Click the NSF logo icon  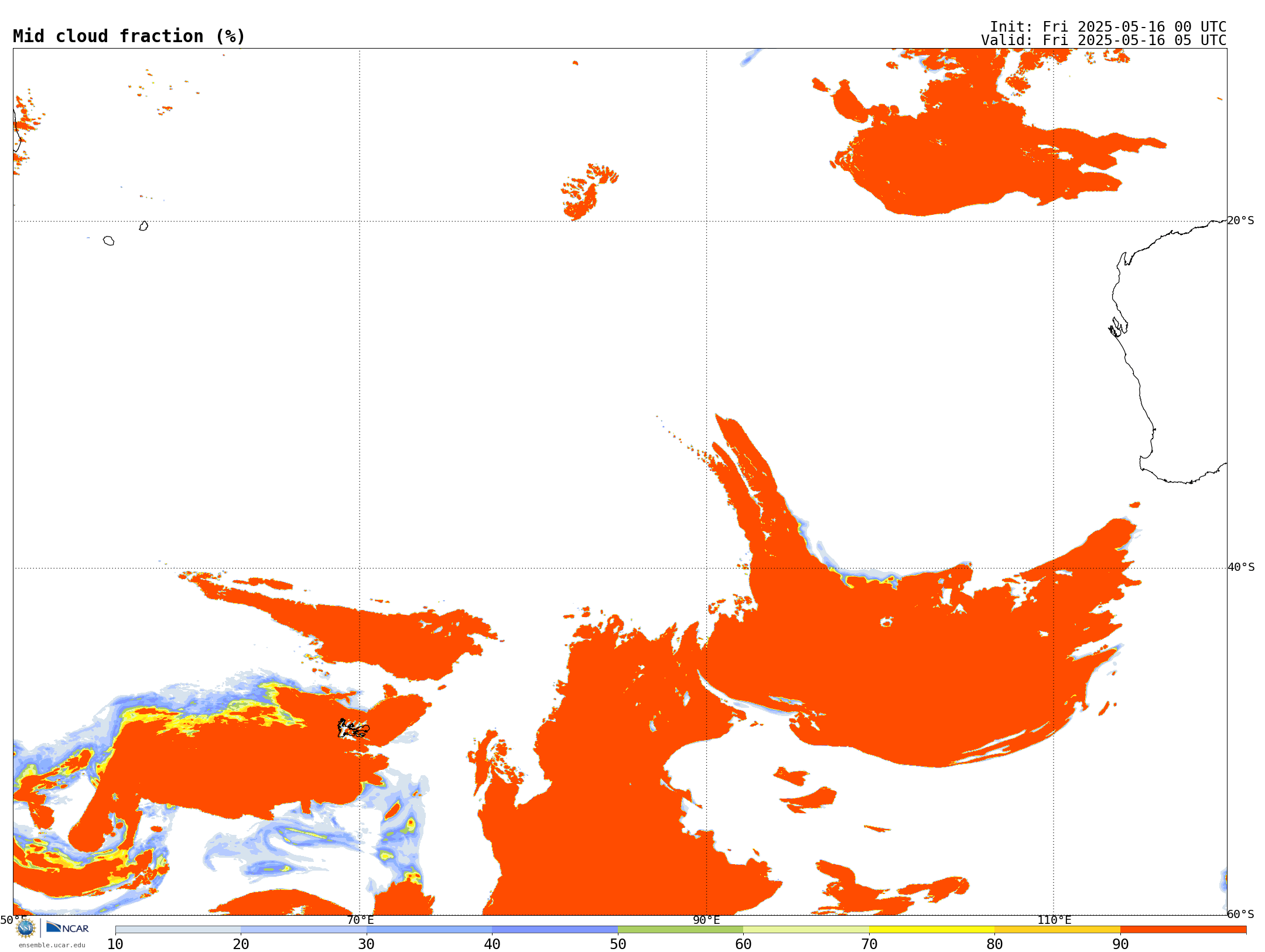coord(26,928)
